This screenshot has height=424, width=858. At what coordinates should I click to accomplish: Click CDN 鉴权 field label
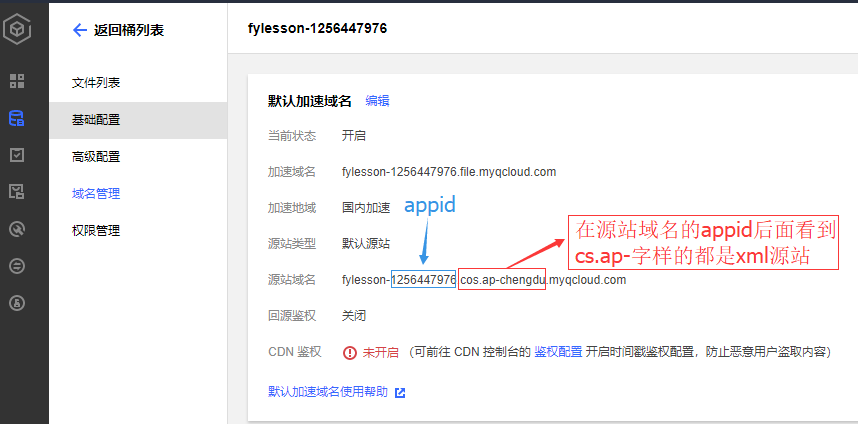(x=294, y=352)
